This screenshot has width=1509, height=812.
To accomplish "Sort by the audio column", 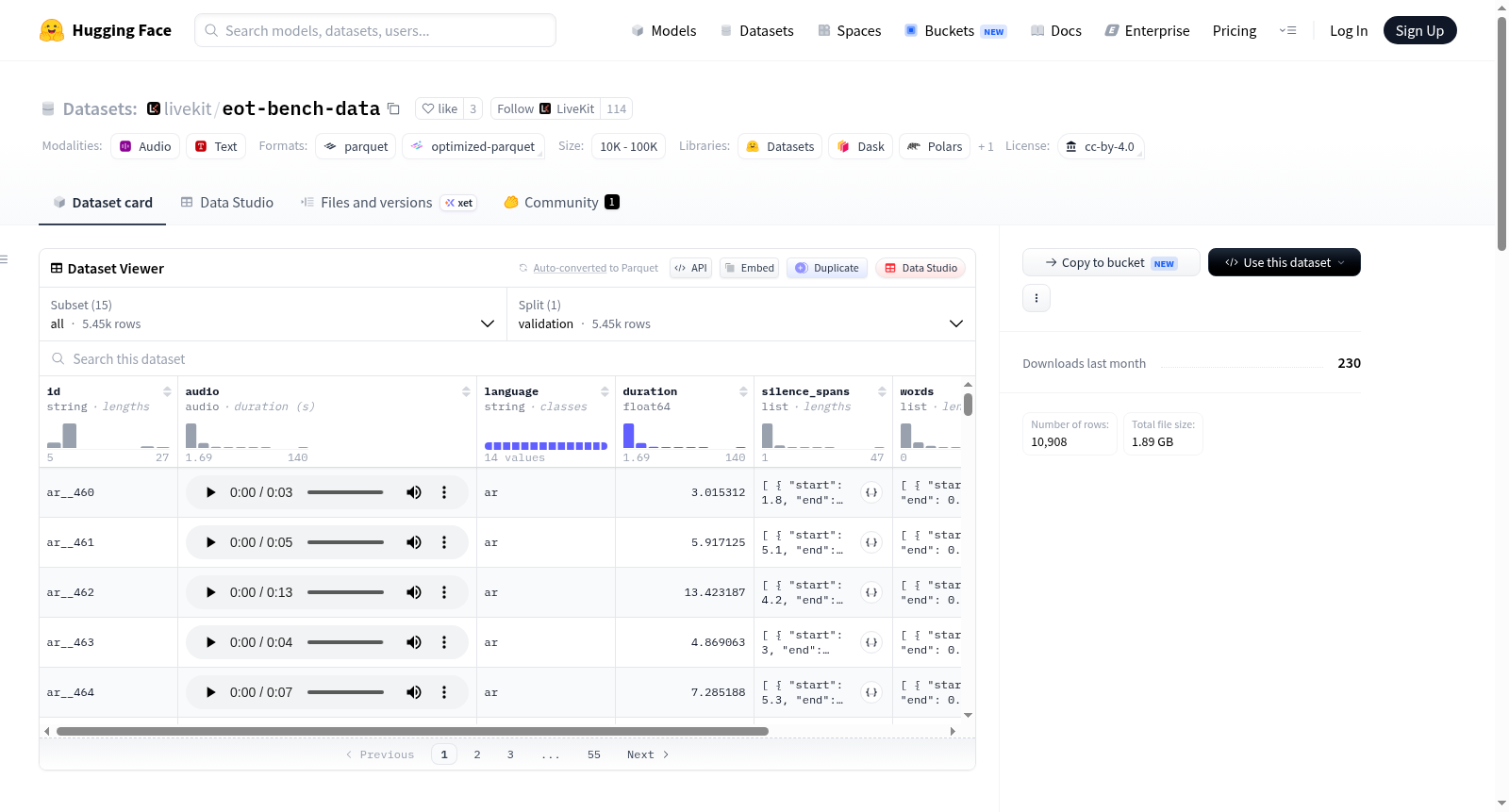I will click(466, 391).
